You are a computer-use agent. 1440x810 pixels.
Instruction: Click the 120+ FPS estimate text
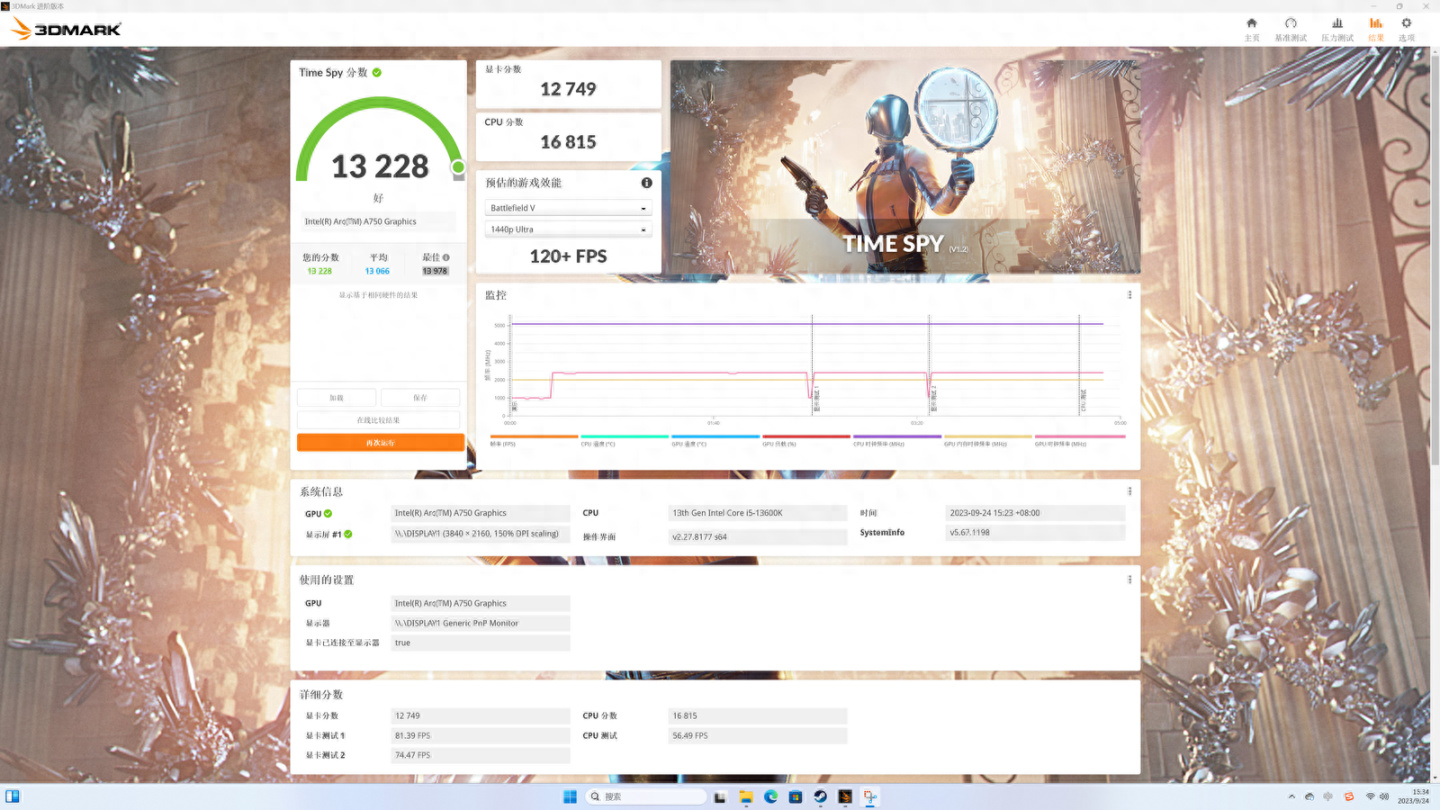(568, 257)
